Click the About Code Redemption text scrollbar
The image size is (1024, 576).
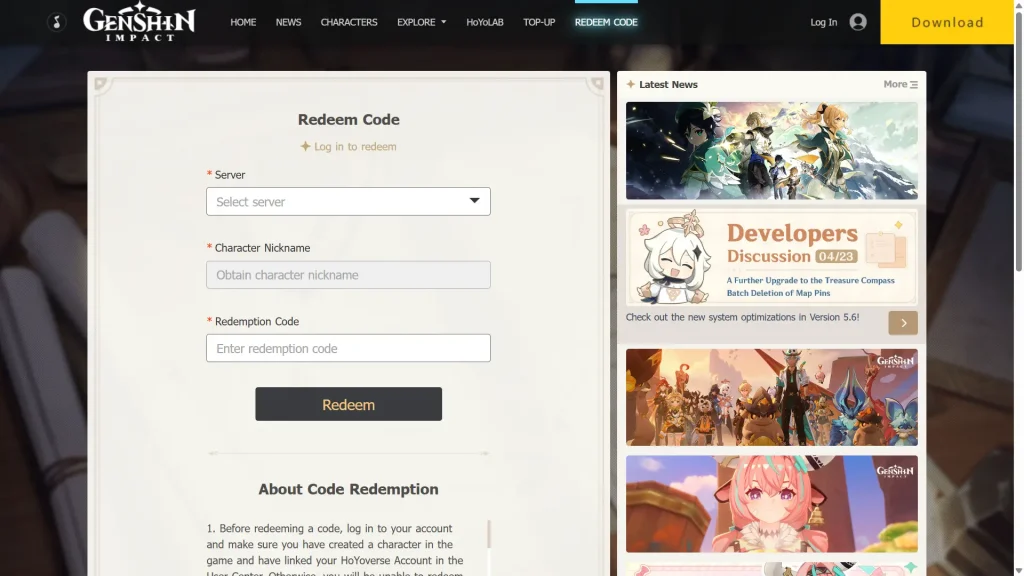coord(488,534)
